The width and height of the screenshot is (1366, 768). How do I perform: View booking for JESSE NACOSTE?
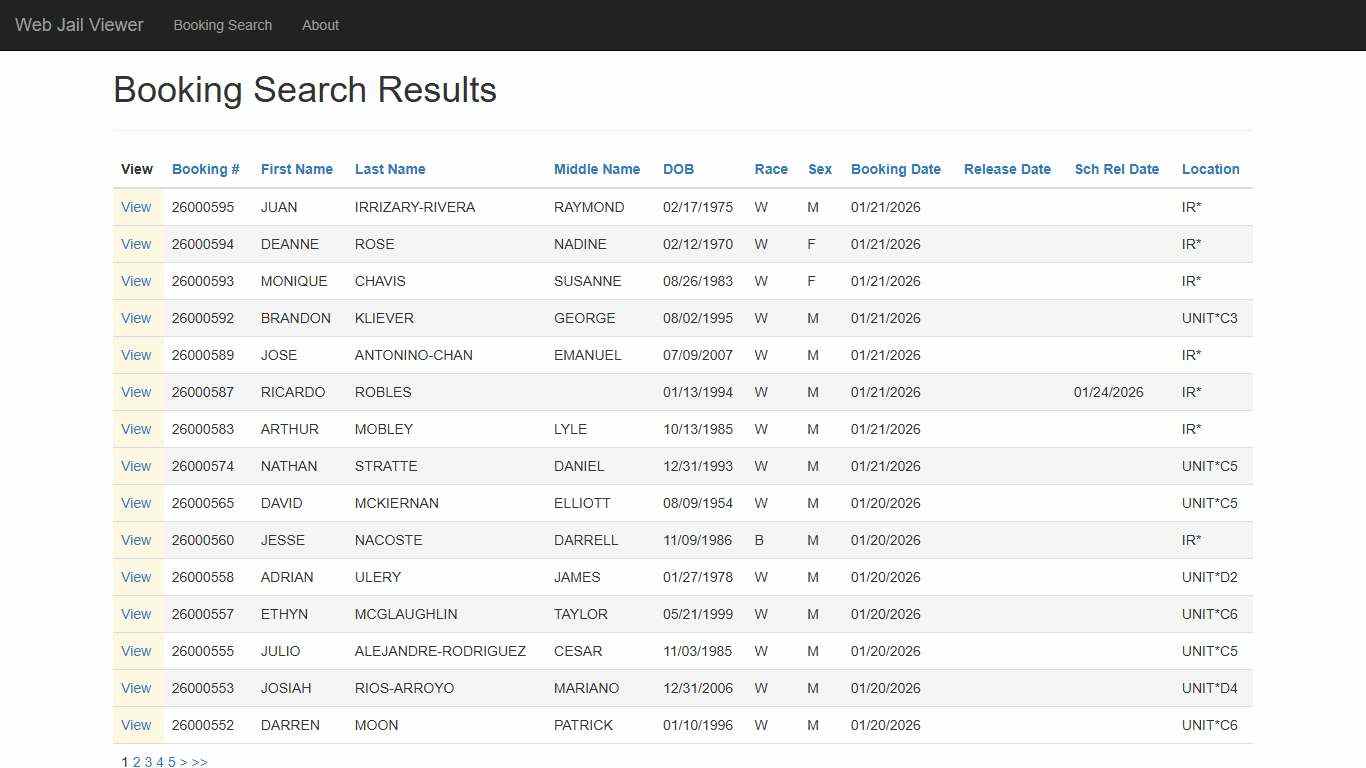point(136,540)
